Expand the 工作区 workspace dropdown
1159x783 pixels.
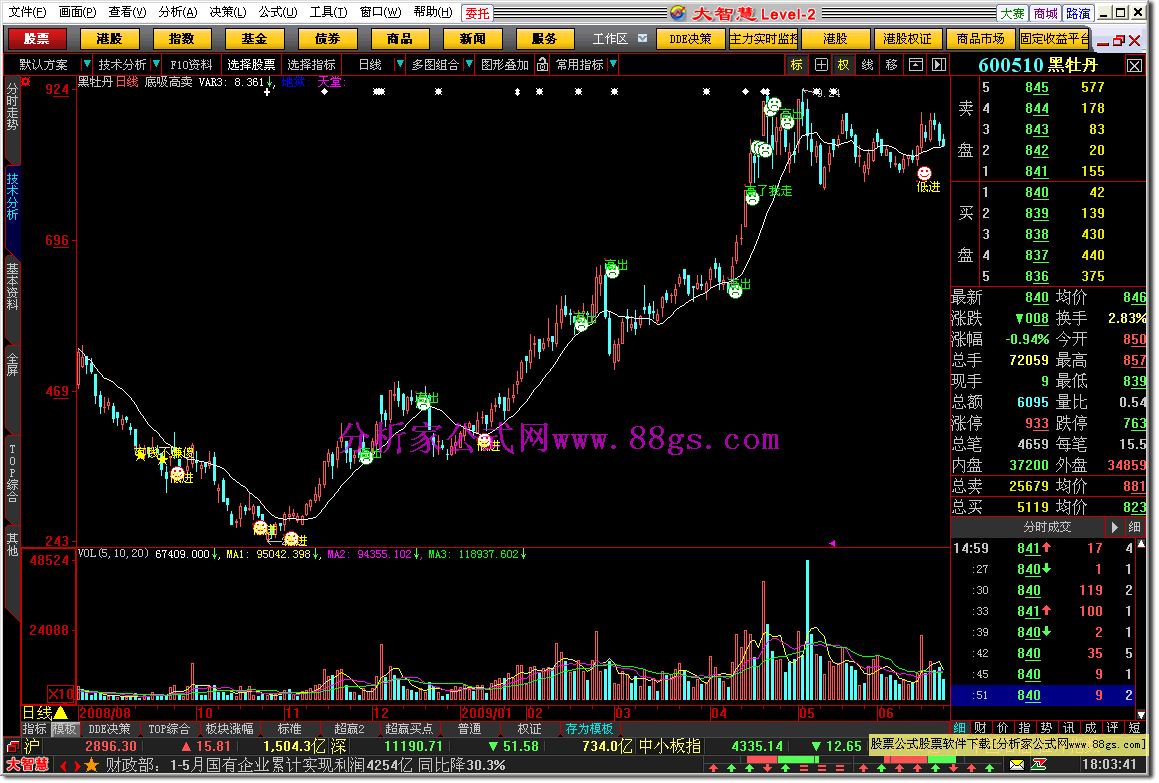[642, 38]
